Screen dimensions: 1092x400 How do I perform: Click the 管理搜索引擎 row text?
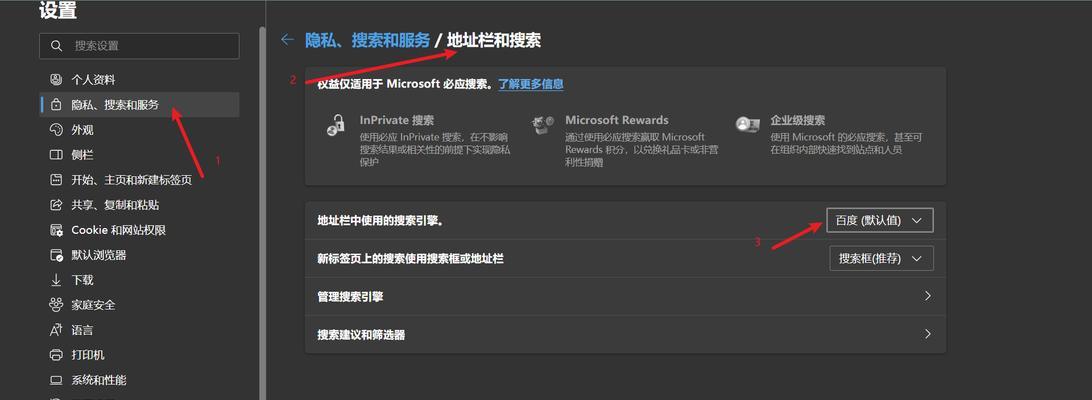pyautogui.click(x=350, y=297)
